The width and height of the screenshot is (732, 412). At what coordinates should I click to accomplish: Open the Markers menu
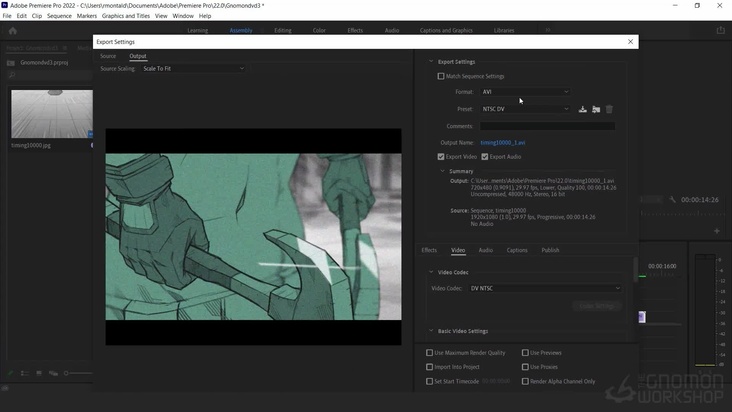[x=87, y=16]
